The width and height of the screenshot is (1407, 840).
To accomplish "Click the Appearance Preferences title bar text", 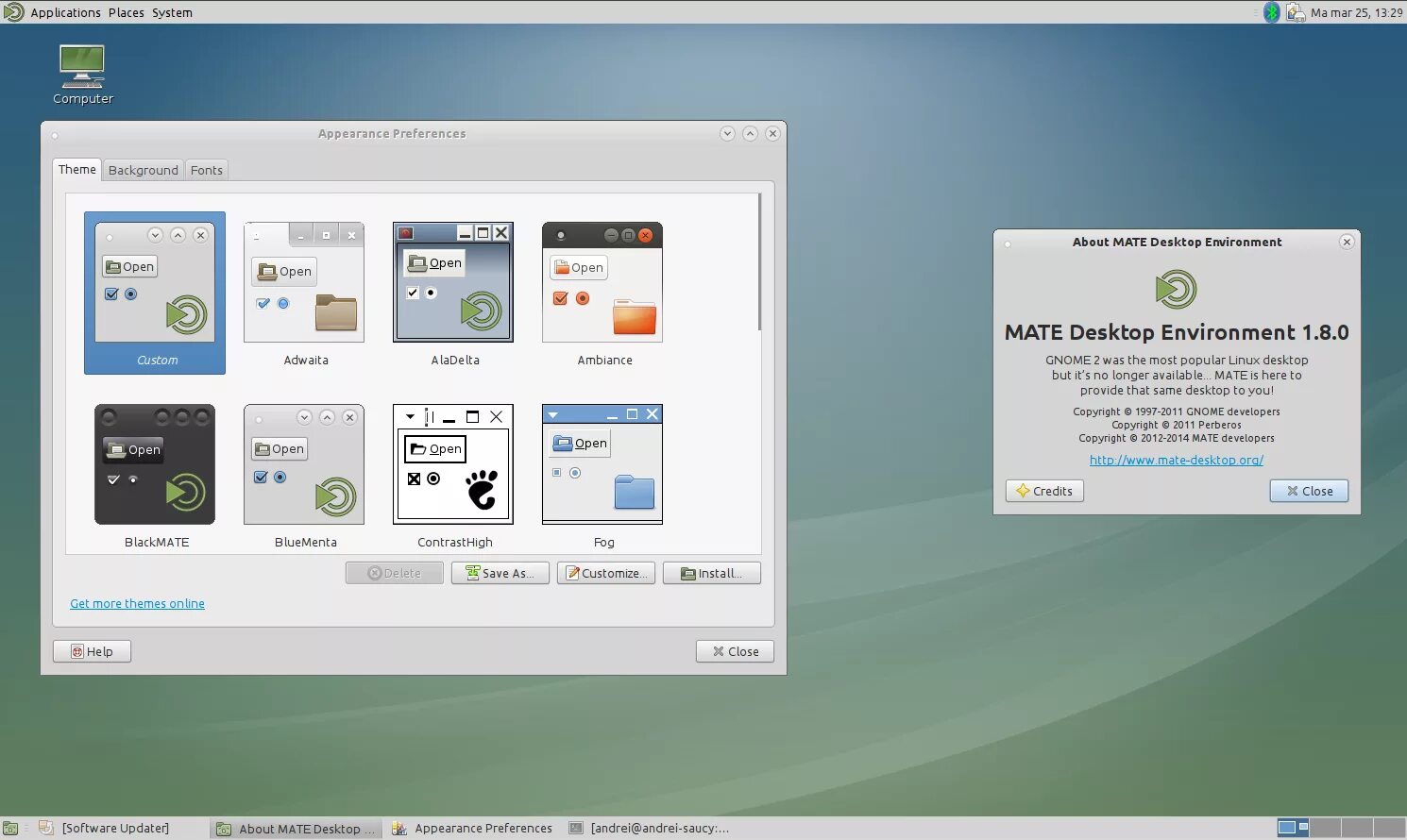I will (392, 134).
